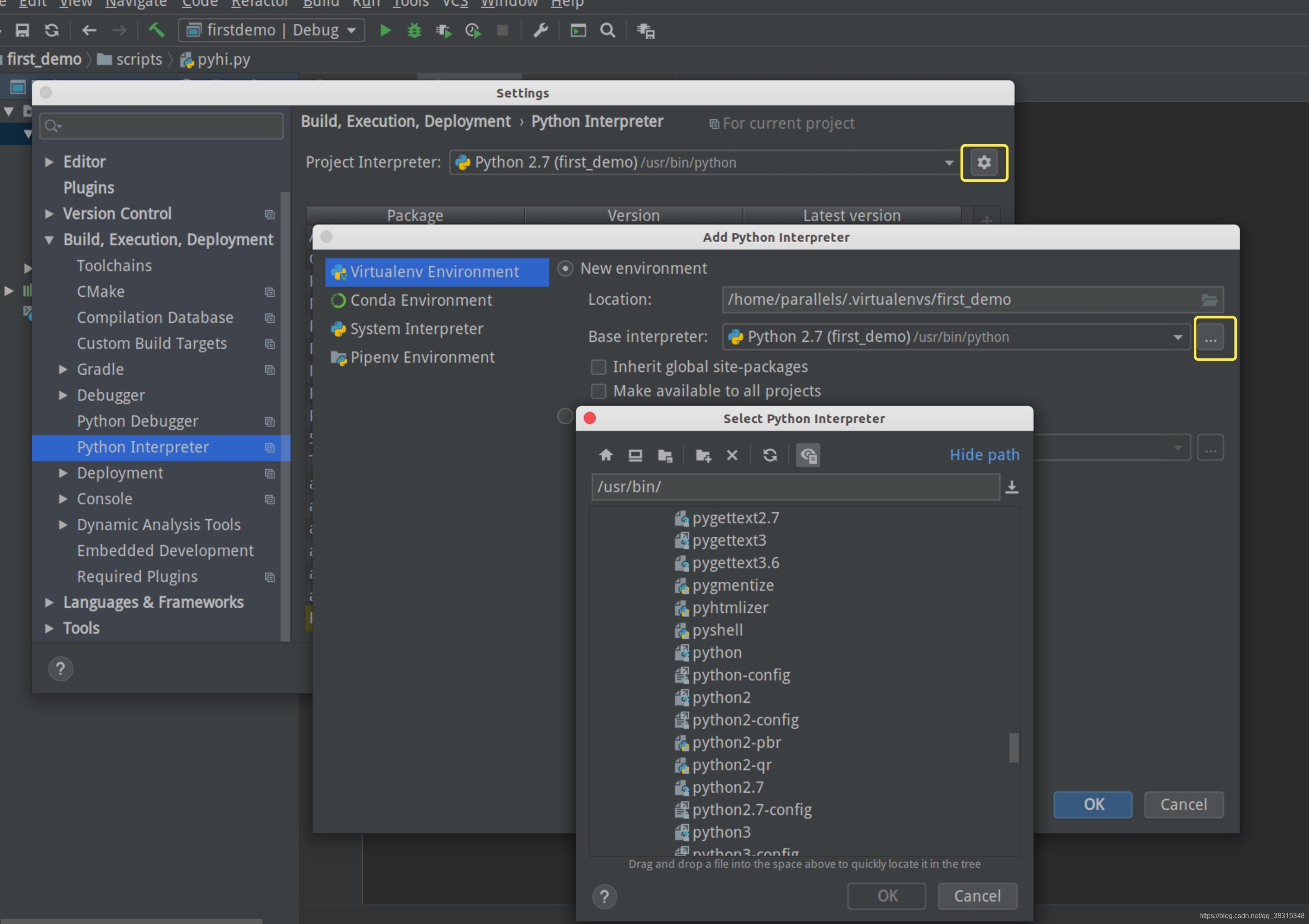The width and height of the screenshot is (1309, 924).
Task: Click the Debug bug icon in toolbar
Action: 414,30
